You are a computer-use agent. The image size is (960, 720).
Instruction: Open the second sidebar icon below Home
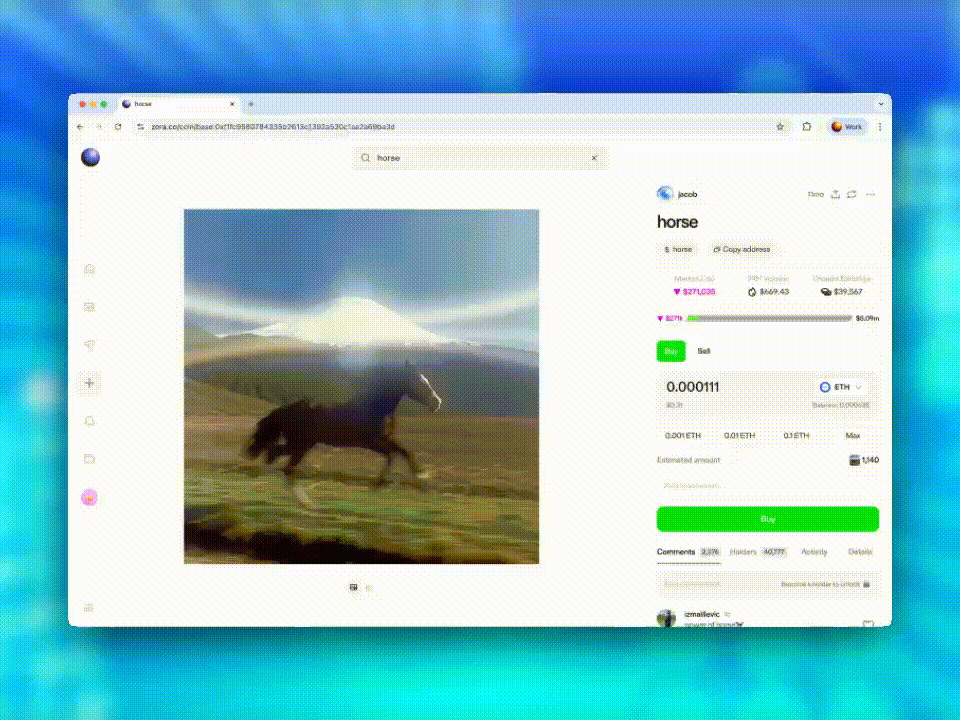tap(89, 307)
